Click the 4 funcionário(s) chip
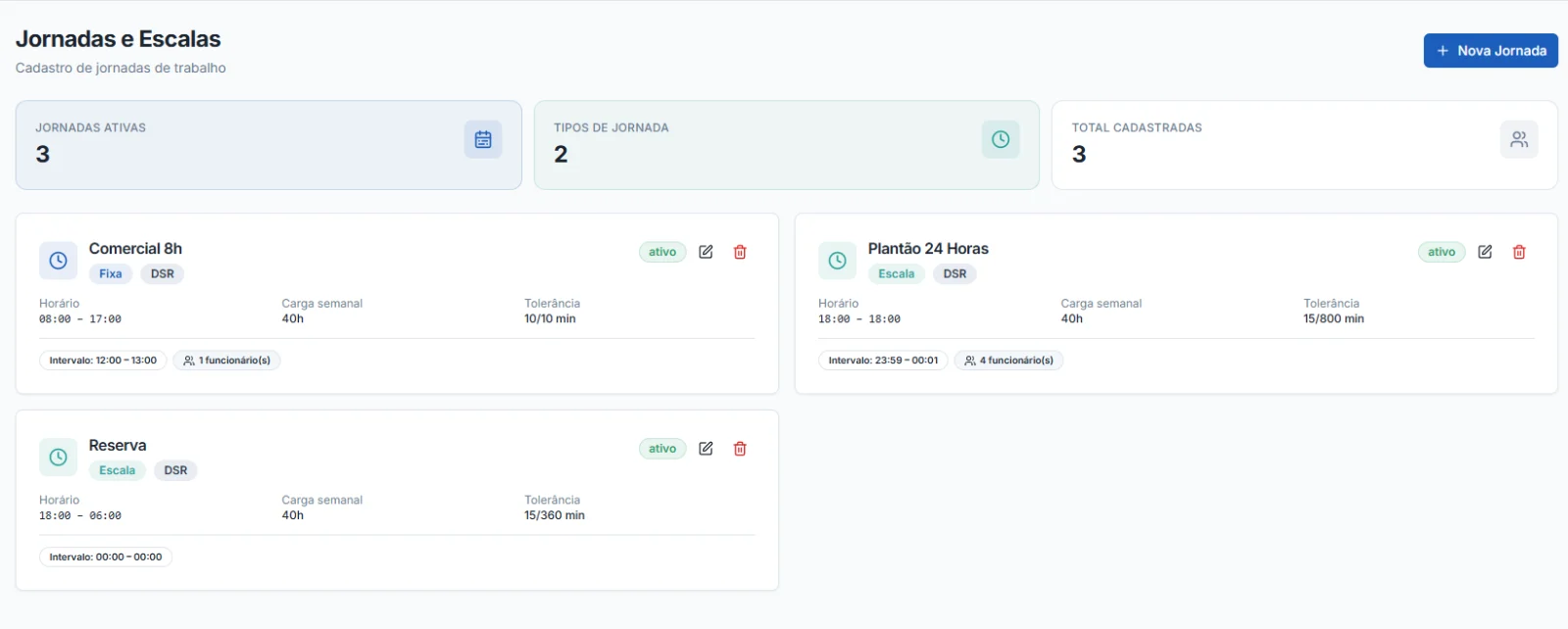The width and height of the screenshot is (1568, 629). click(1008, 361)
